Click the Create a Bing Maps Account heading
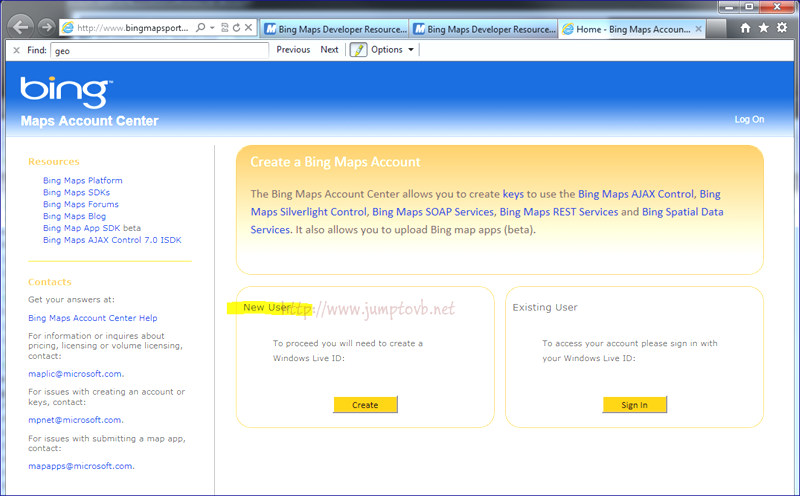Screen dimensions: 800x496 pos(335,162)
